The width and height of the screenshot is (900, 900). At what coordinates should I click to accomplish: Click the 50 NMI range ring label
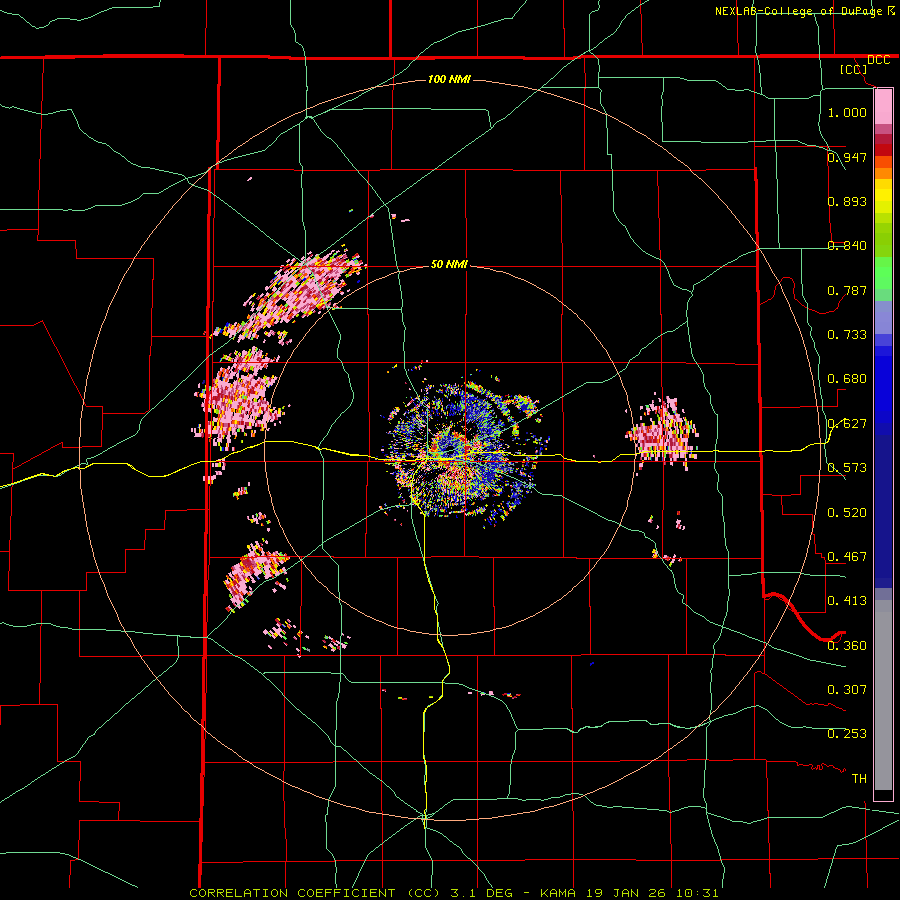[449, 264]
